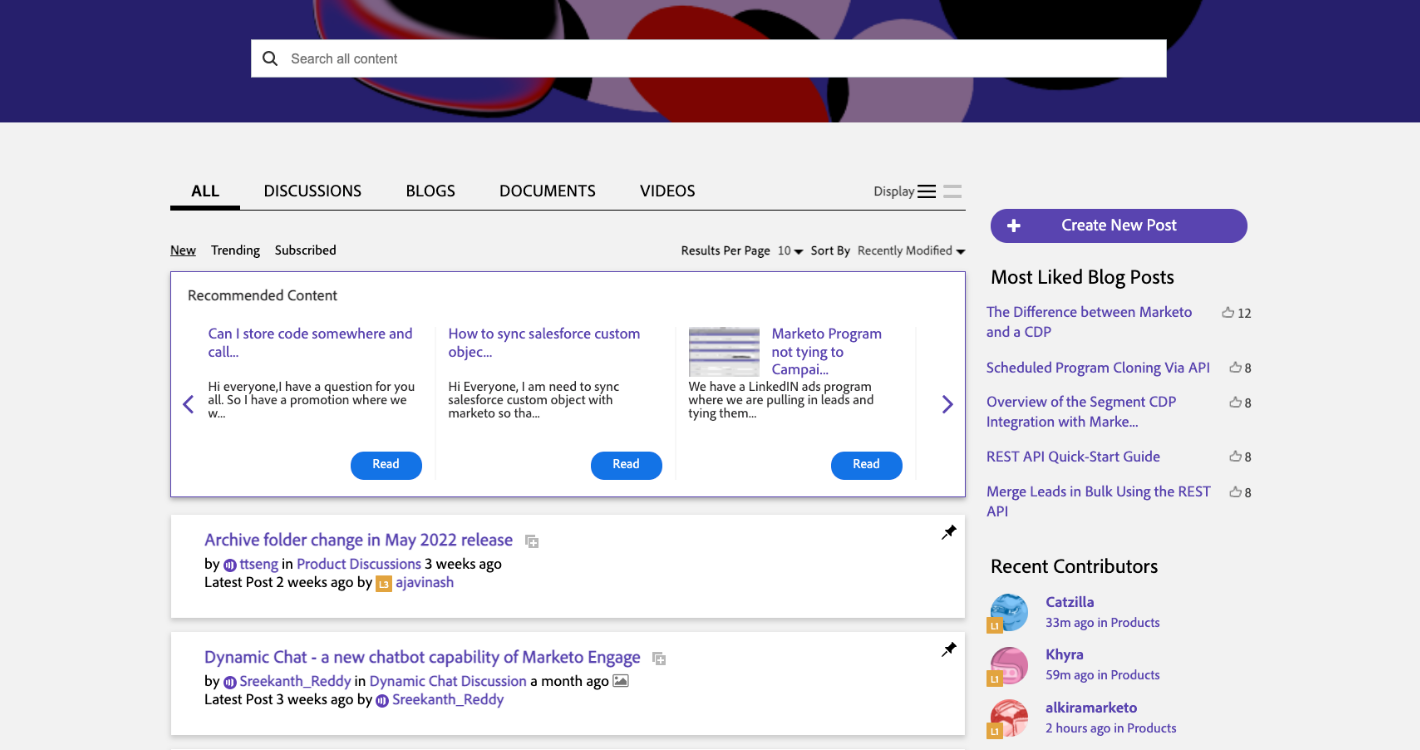Image resolution: width=1420 pixels, height=750 pixels.
Task: Open Sreekanth_Reddy link in the Latest Post line
Action: (x=448, y=700)
